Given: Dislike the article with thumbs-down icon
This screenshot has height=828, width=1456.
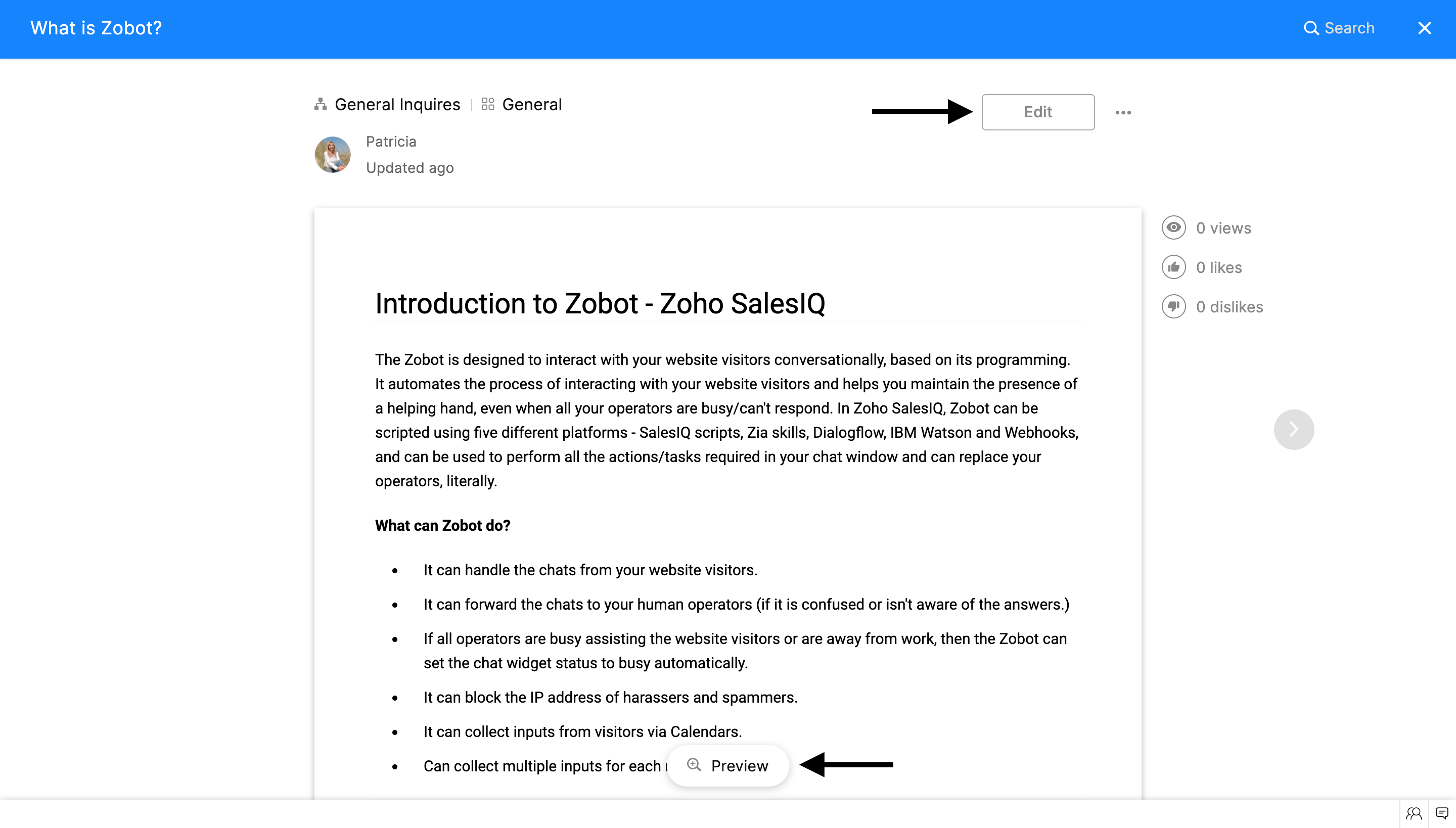Looking at the screenshot, I should 1173,306.
